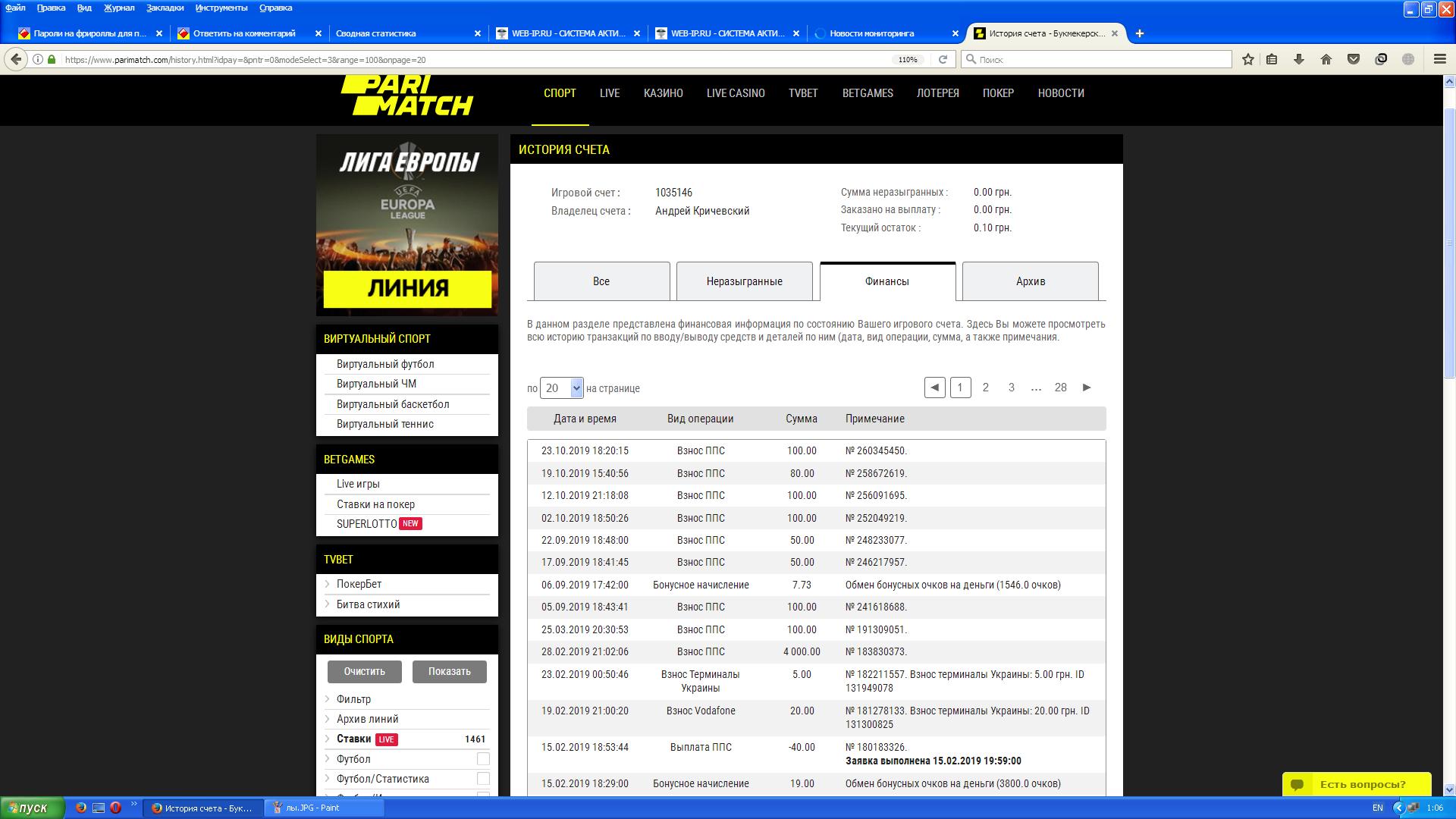Go to page 28 in pagination
1456x819 pixels.
(x=1060, y=388)
